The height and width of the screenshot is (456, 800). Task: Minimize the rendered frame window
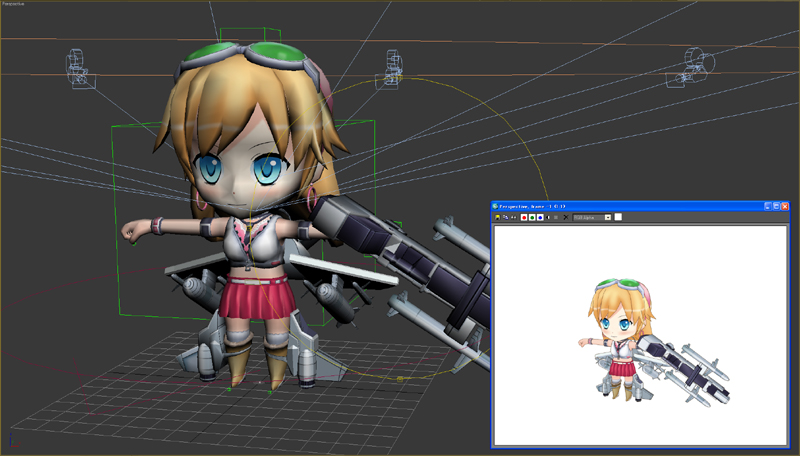767,206
